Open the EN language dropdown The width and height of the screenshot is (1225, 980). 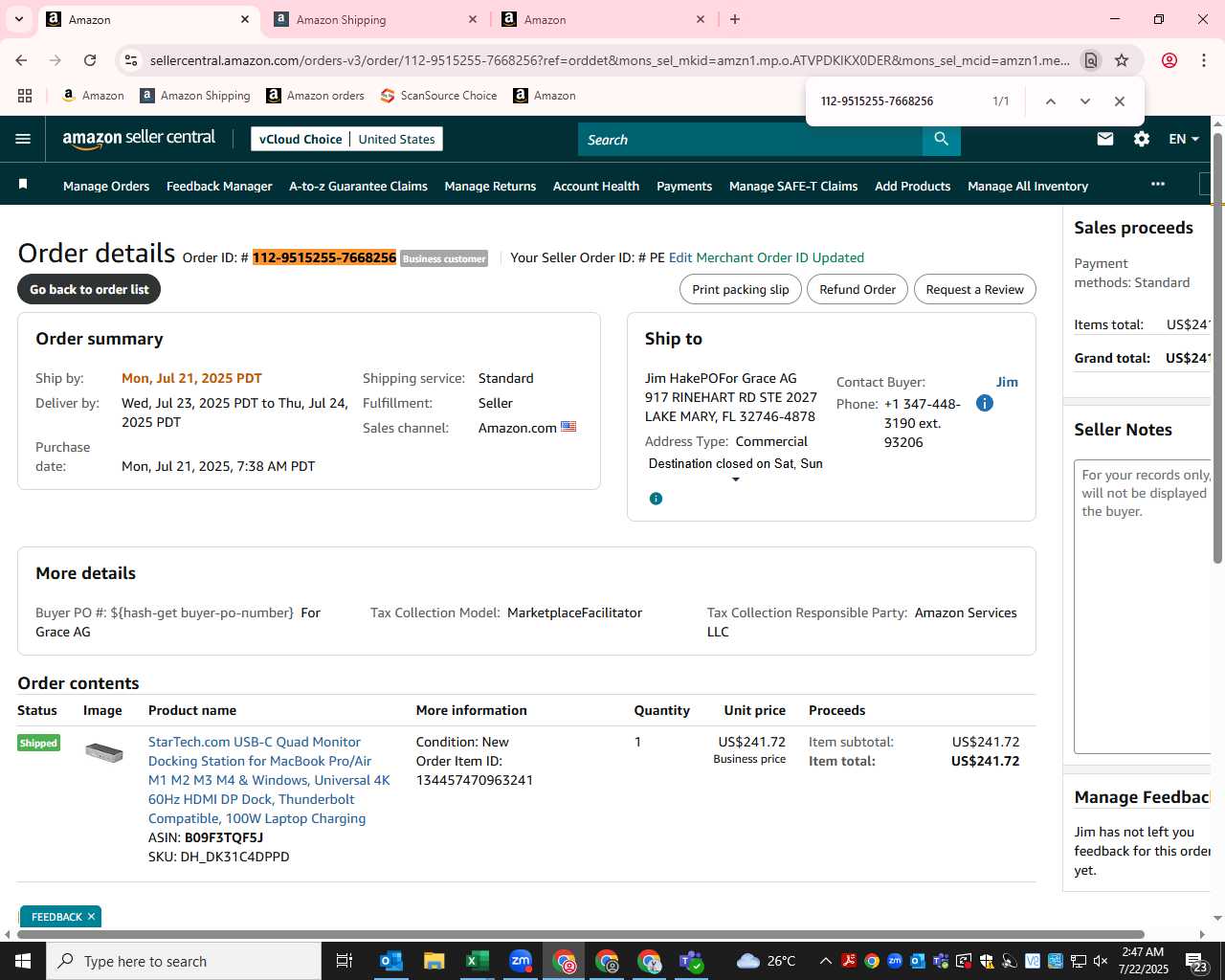(1184, 139)
